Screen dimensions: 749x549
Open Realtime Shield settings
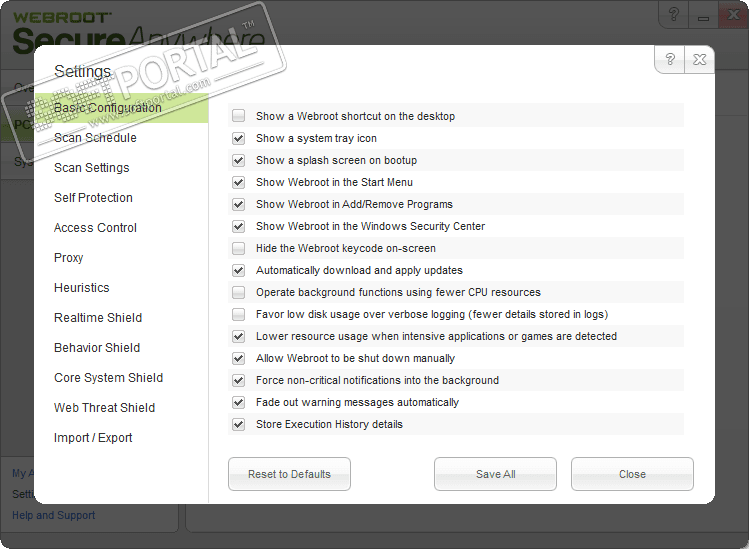(98, 318)
